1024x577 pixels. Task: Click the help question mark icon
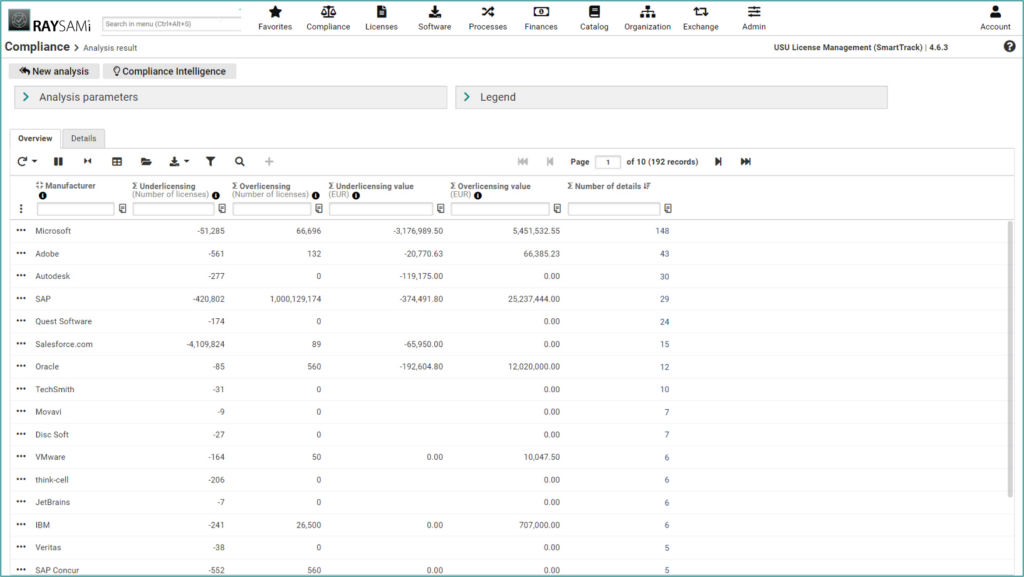click(1010, 46)
